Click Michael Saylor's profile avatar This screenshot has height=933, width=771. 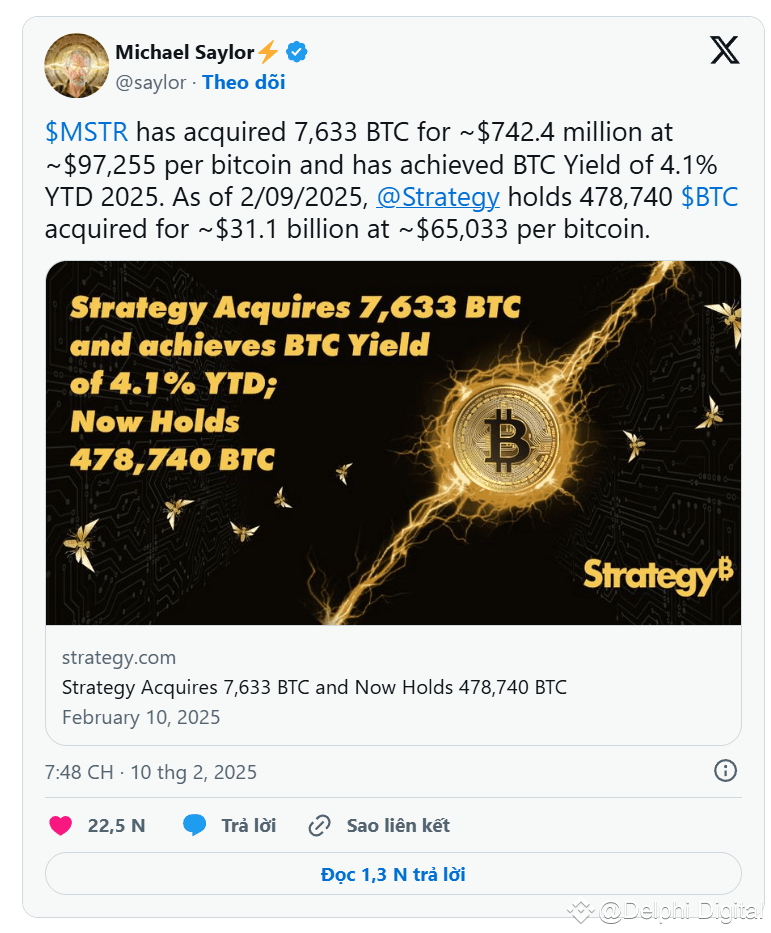point(76,66)
